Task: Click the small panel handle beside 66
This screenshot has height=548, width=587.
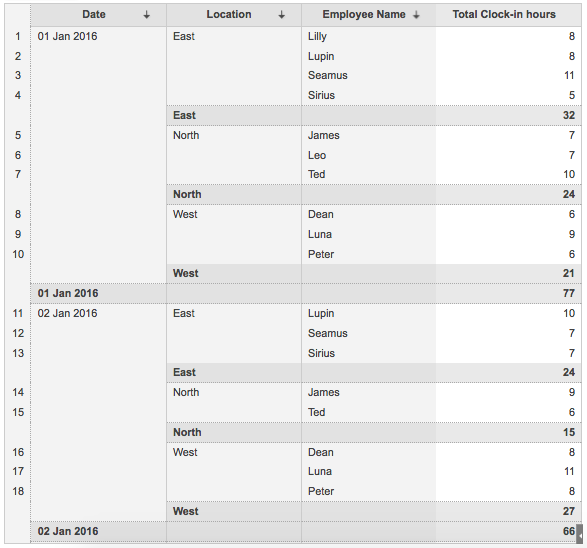Action: click(580, 533)
